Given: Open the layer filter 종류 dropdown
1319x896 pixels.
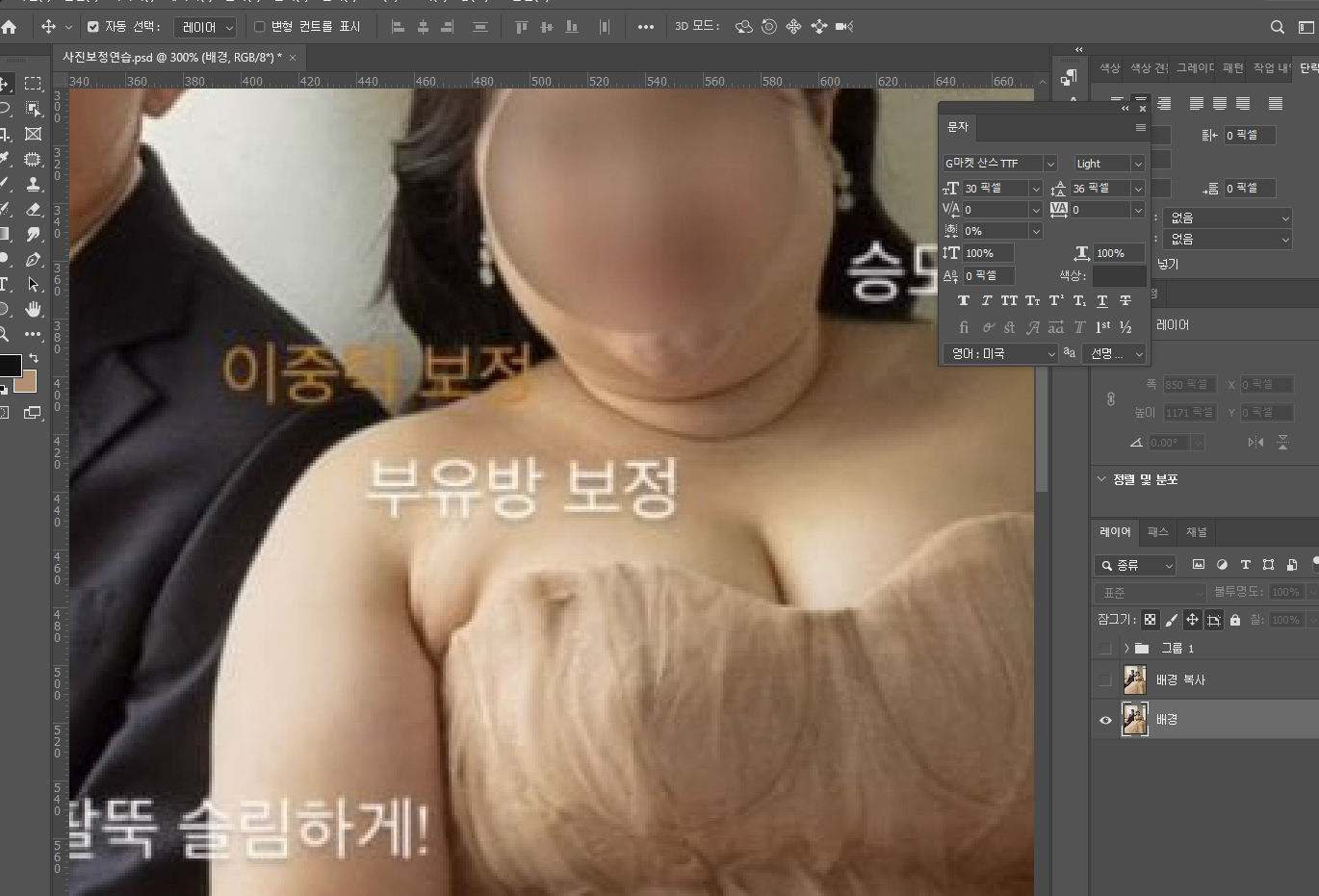Looking at the screenshot, I should [1136, 565].
